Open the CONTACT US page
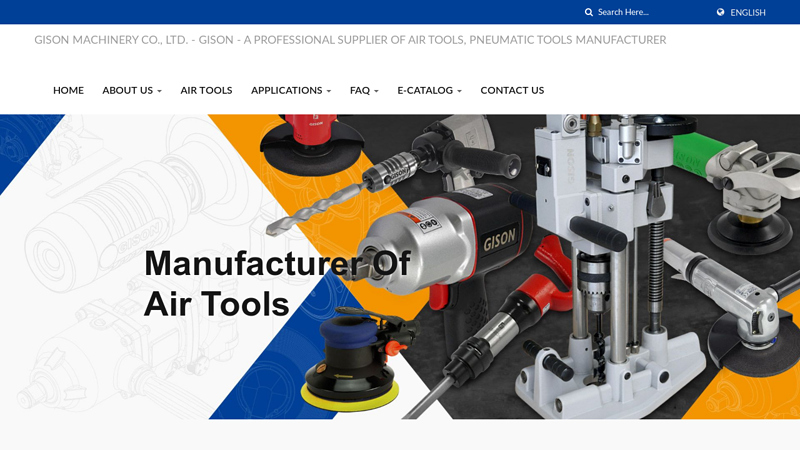The height and width of the screenshot is (450, 800). [512, 90]
